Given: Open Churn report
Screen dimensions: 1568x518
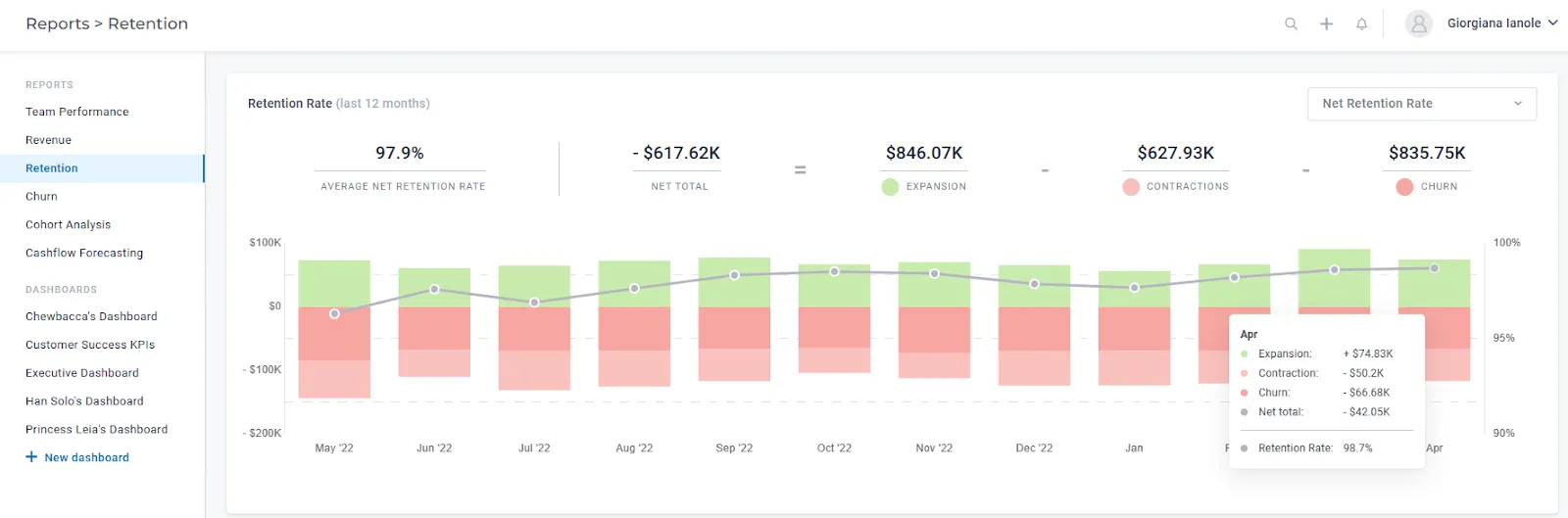Looking at the screenshot, I should pos(41,196).
